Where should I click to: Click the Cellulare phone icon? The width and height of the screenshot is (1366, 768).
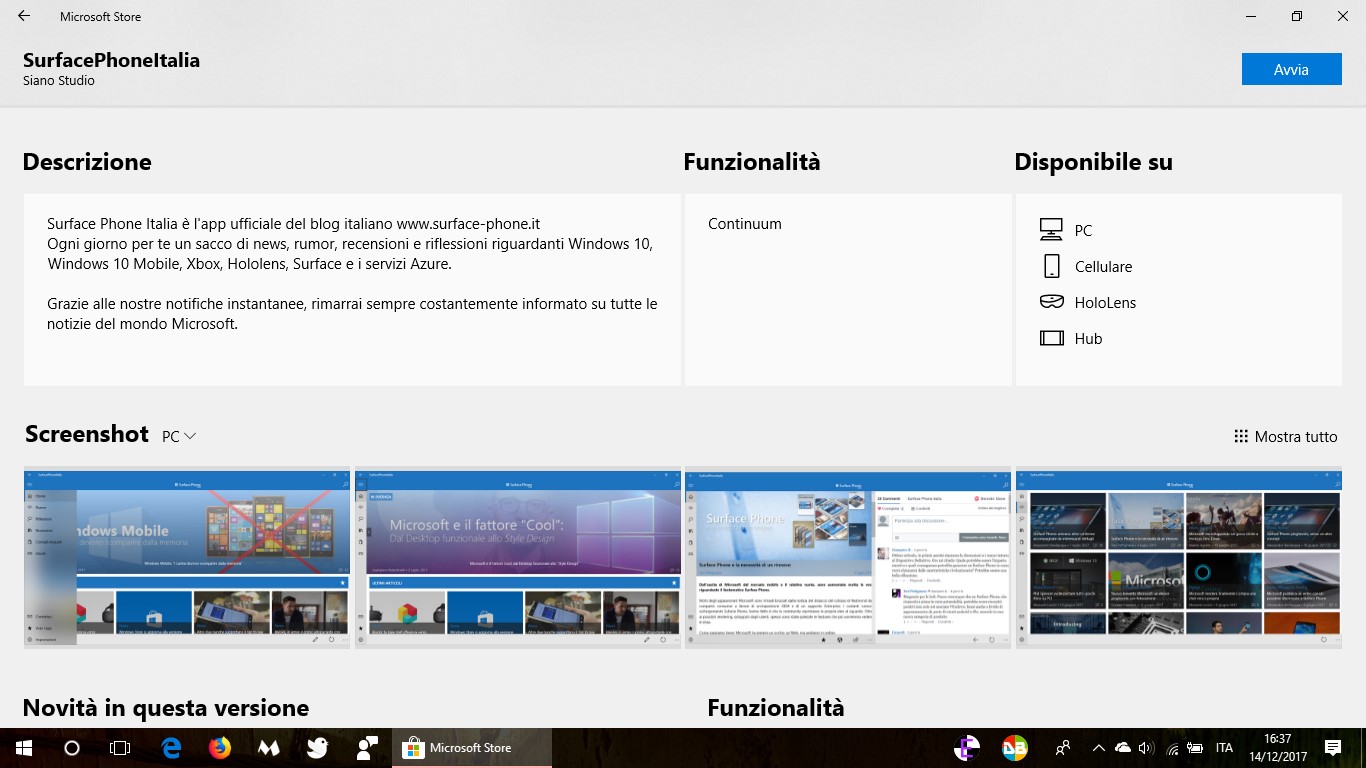1051,266
